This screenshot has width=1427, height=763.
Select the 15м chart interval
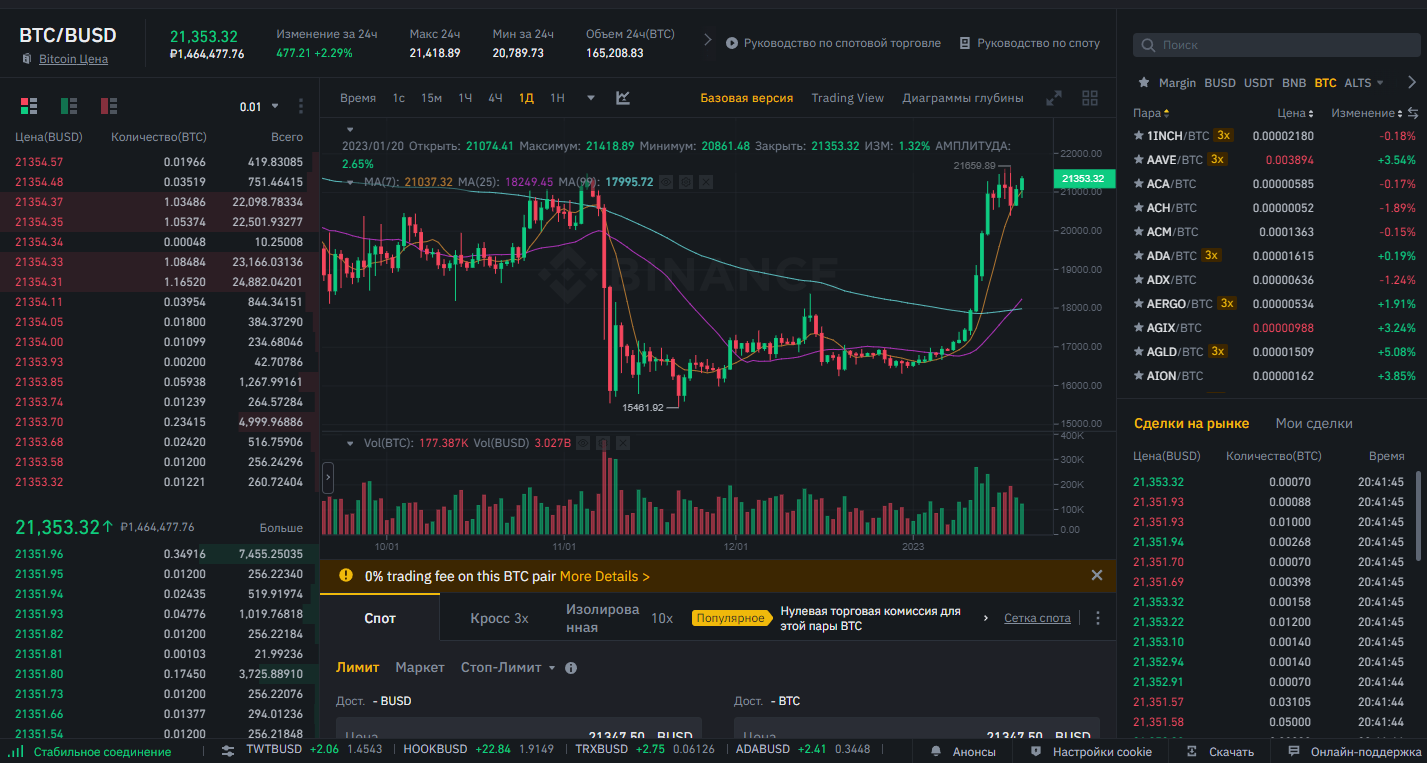(431, 98)
